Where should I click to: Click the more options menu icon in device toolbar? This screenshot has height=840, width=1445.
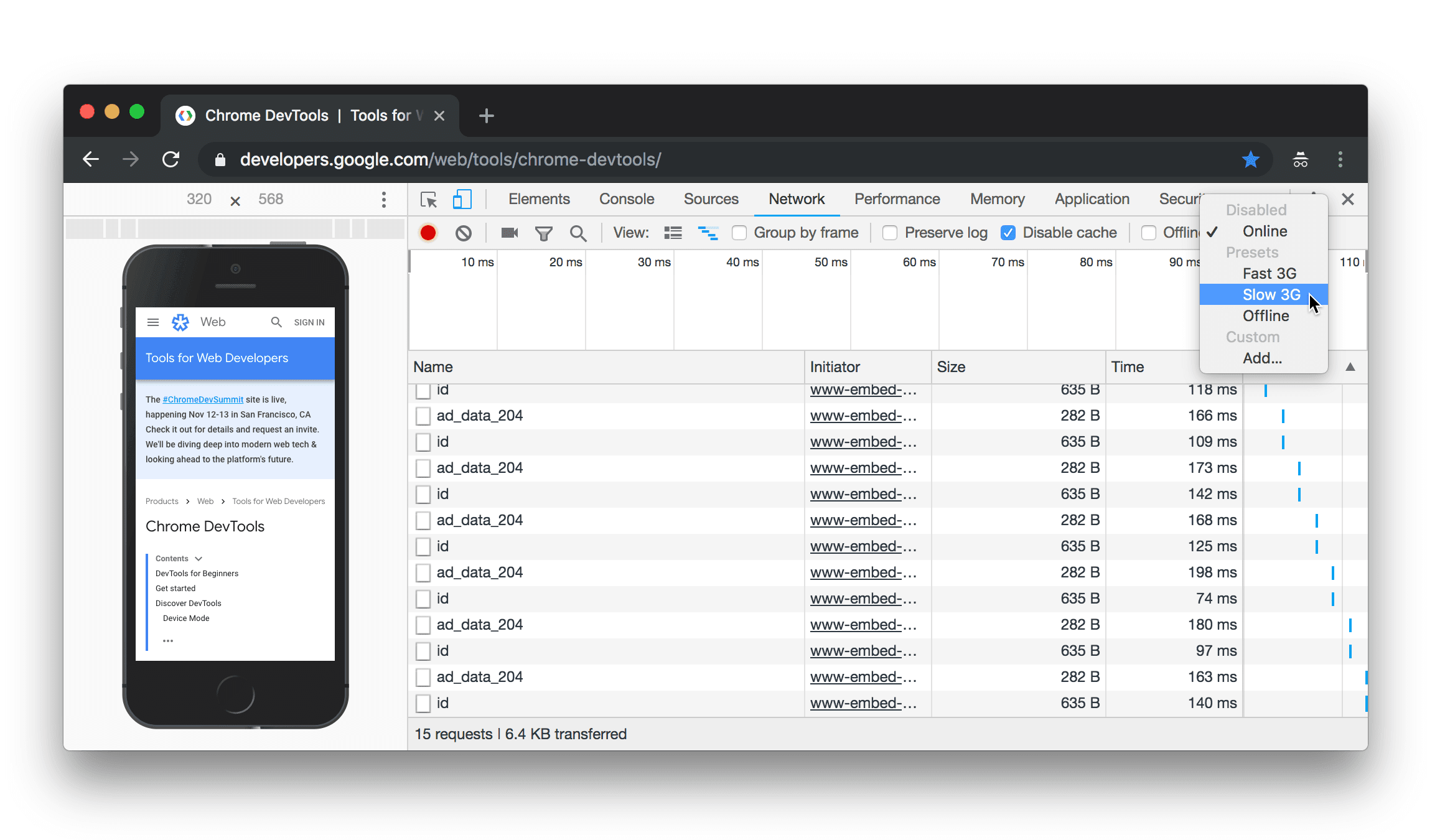pyautogui.click(x=384, y=199)
